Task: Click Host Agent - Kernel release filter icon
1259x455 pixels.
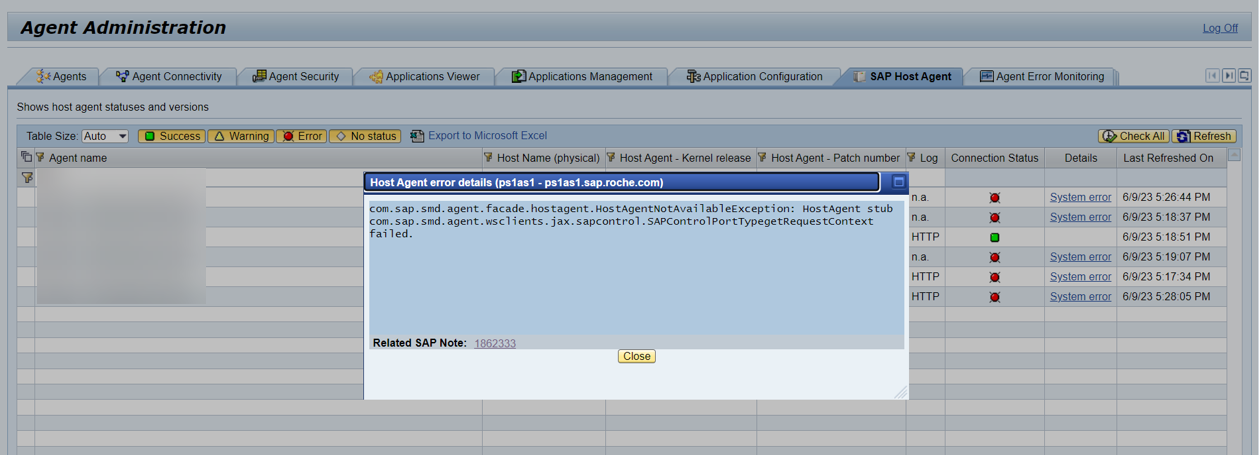Action: [x=611, y=157]
